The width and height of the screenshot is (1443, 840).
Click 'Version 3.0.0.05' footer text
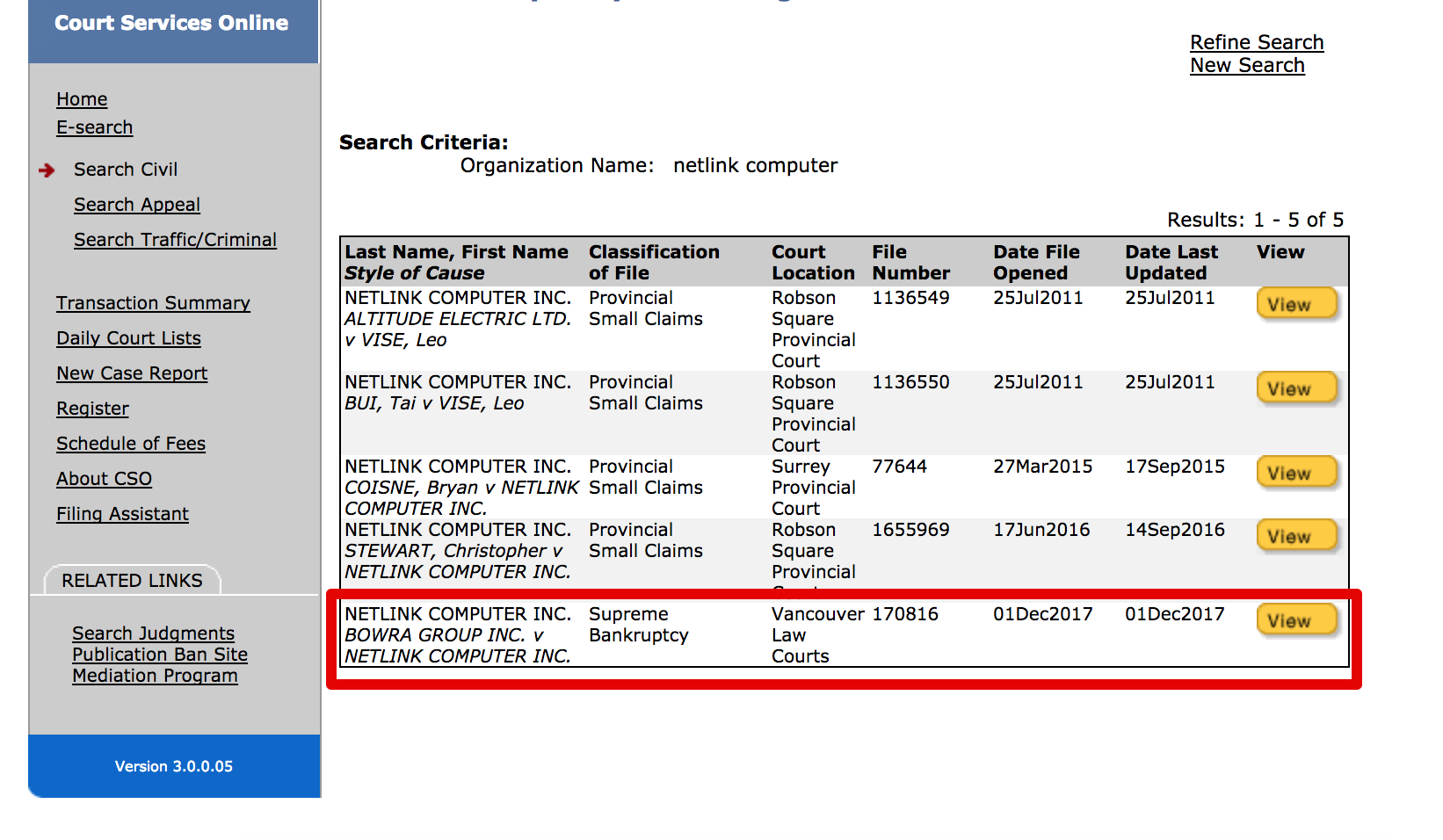coord(174,766)
